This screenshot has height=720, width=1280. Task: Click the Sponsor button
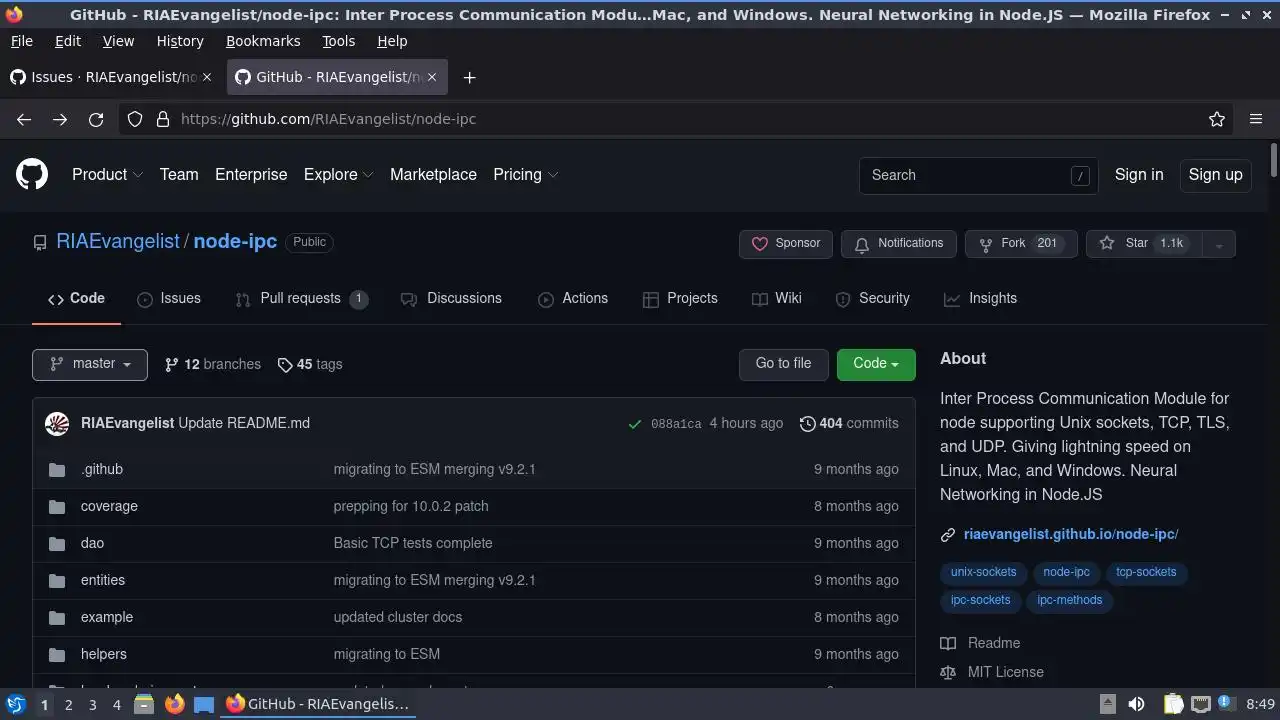click(786, 244)
